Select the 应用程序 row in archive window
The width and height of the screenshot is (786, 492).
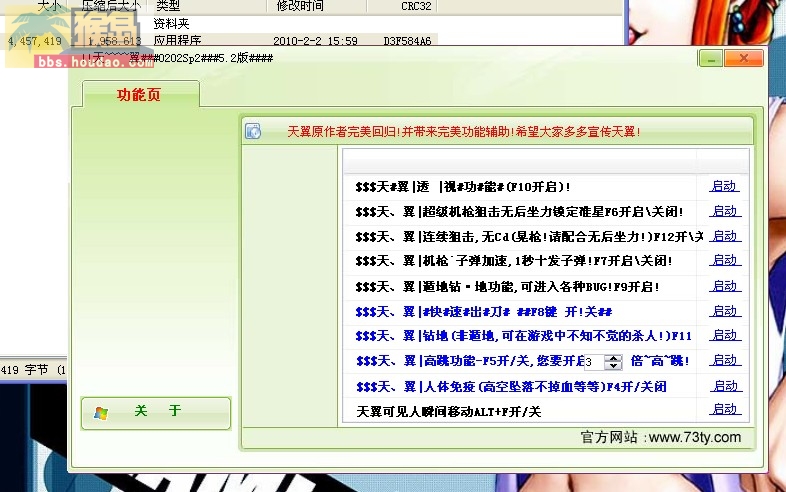[221, 40]
